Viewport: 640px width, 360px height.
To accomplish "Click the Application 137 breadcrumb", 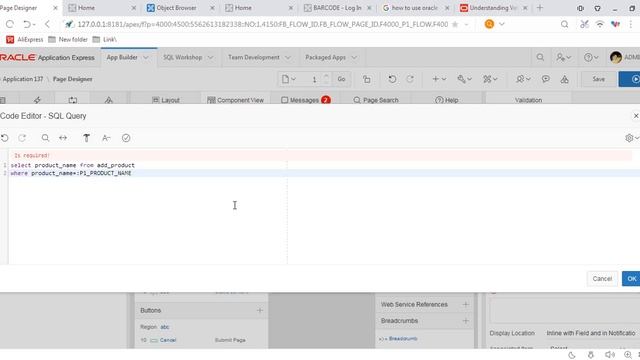I will [22, 79].
